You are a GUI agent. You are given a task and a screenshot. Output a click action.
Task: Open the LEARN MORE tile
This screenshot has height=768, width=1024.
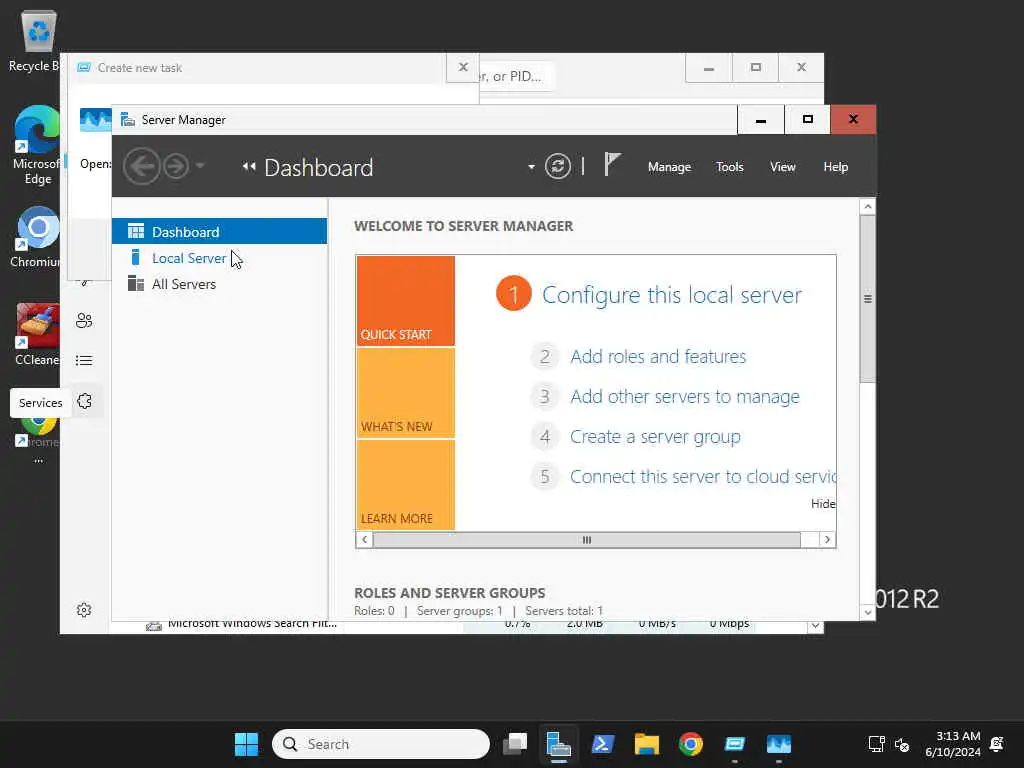tap(406, 485)
